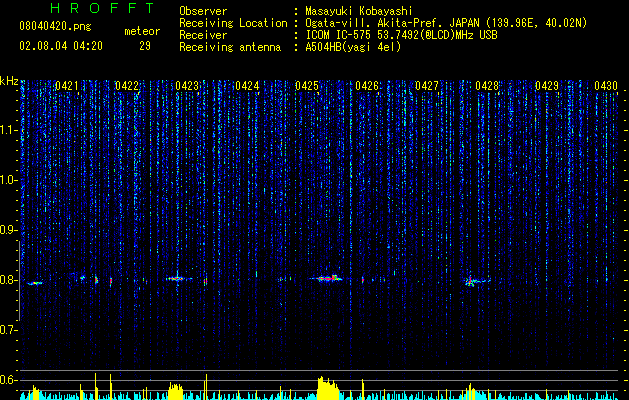629x400 pixels.
Task: Click the 0.8 frequency axis label
Action: pyautogui.click(x=9, y=280)
